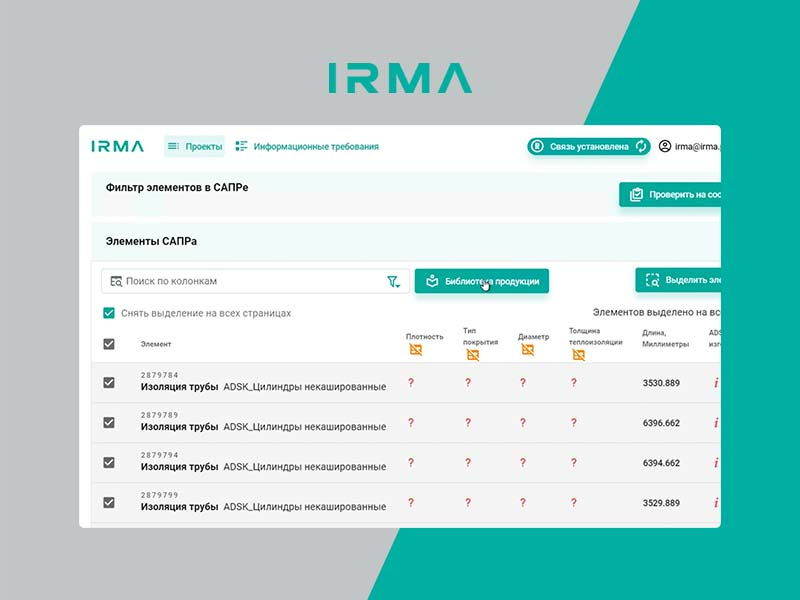Uncheck 'Снять выделение на всех страницах'

click(109, 313)
